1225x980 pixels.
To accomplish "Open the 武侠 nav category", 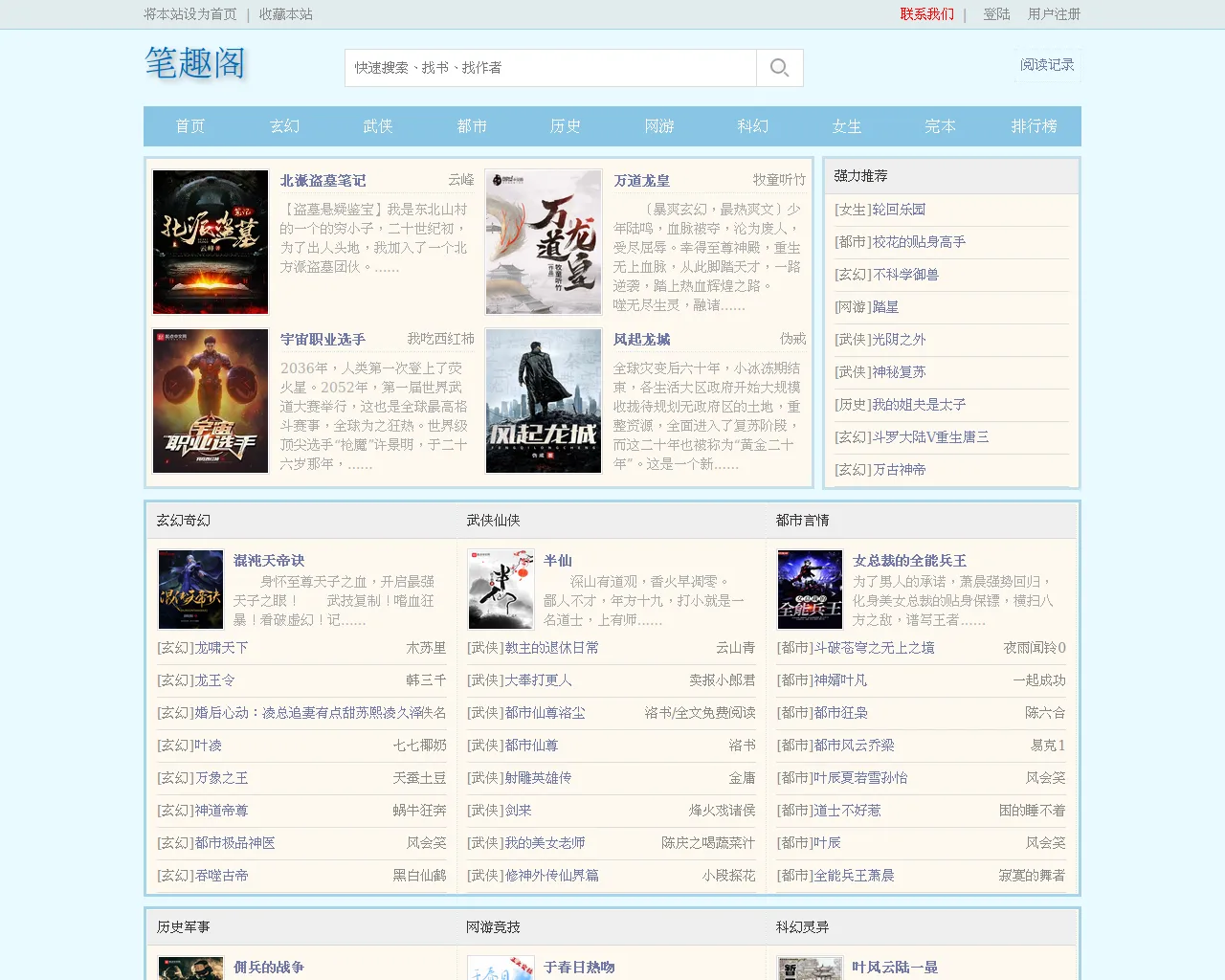I will [378, 126].
